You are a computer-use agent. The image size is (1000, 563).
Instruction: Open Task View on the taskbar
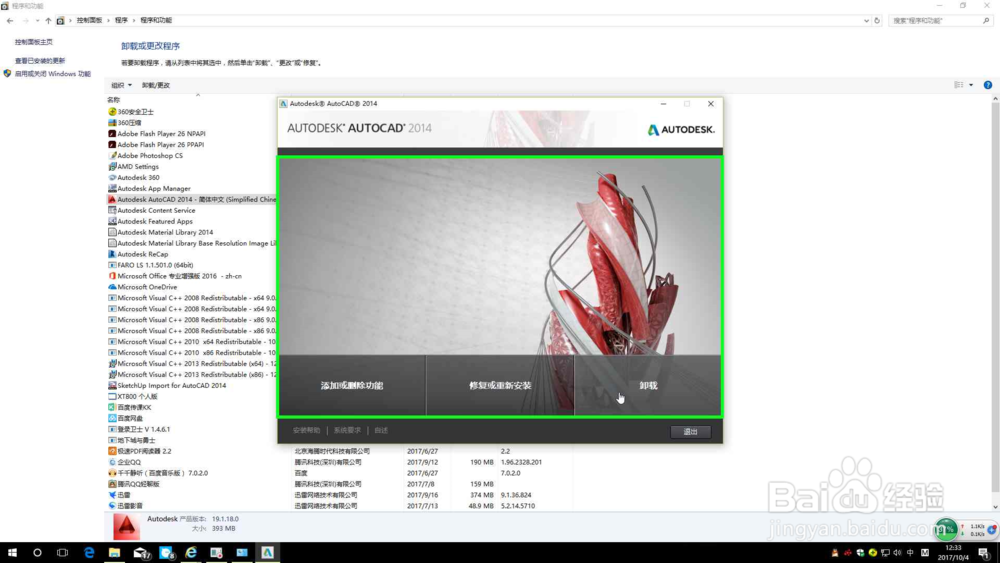pyautogui.click(x=62, y=552)
